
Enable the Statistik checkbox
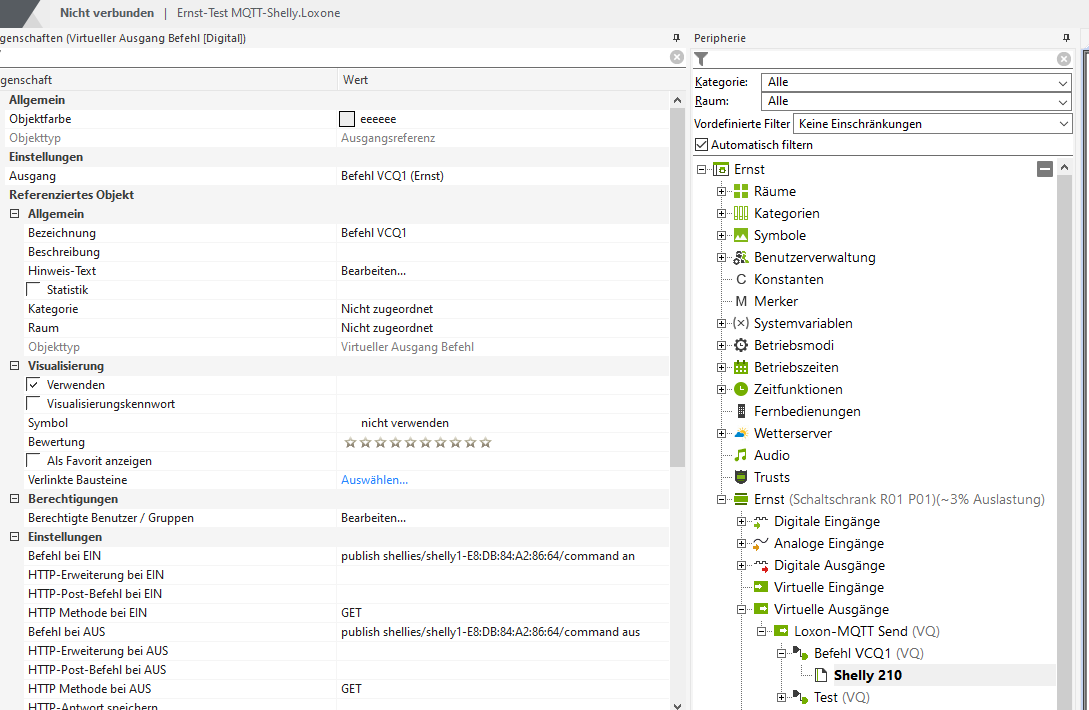pyautogui.click(x=34, y=290)
